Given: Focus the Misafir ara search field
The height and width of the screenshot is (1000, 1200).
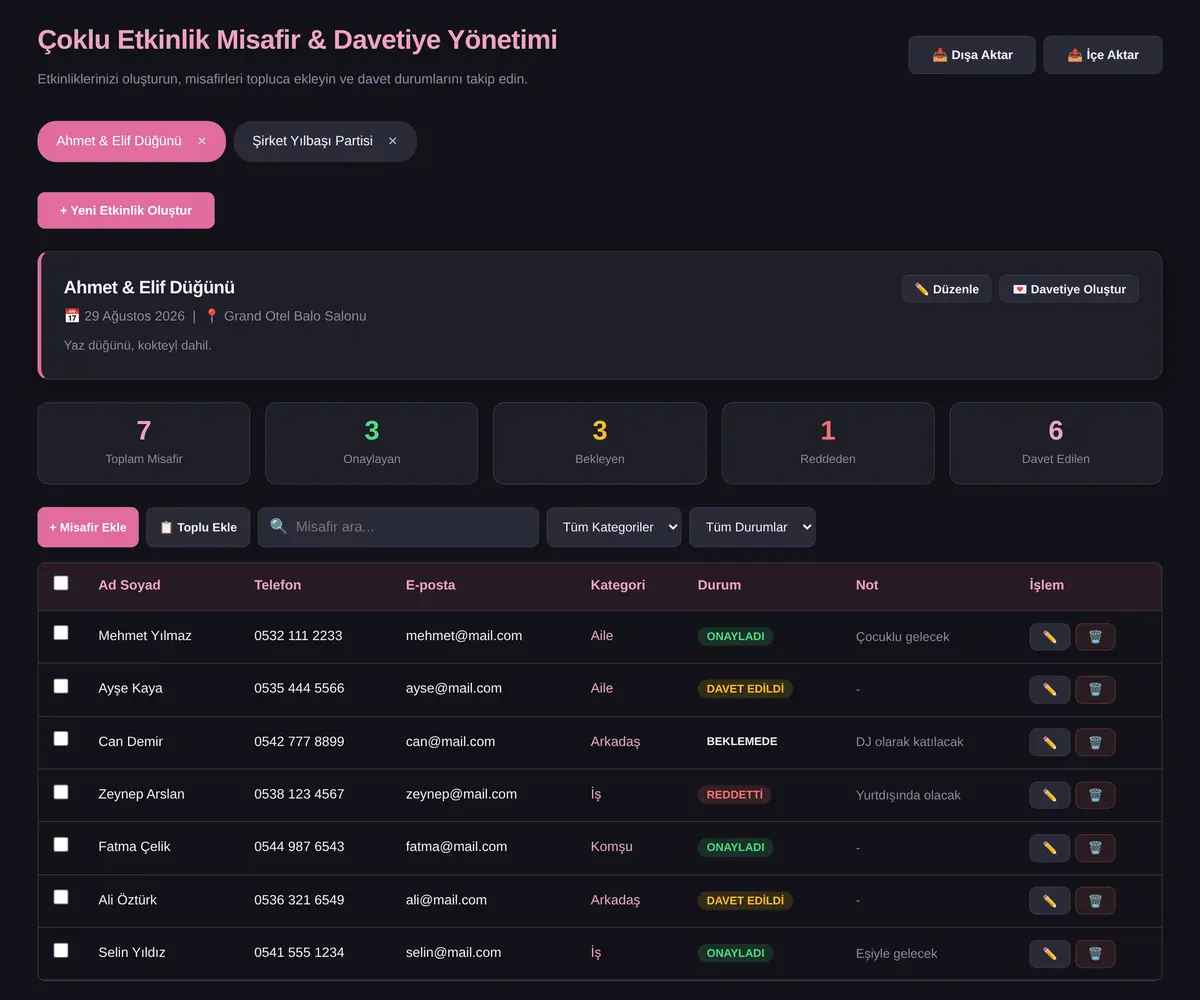Looking at the screenshot, I should 398,527.
